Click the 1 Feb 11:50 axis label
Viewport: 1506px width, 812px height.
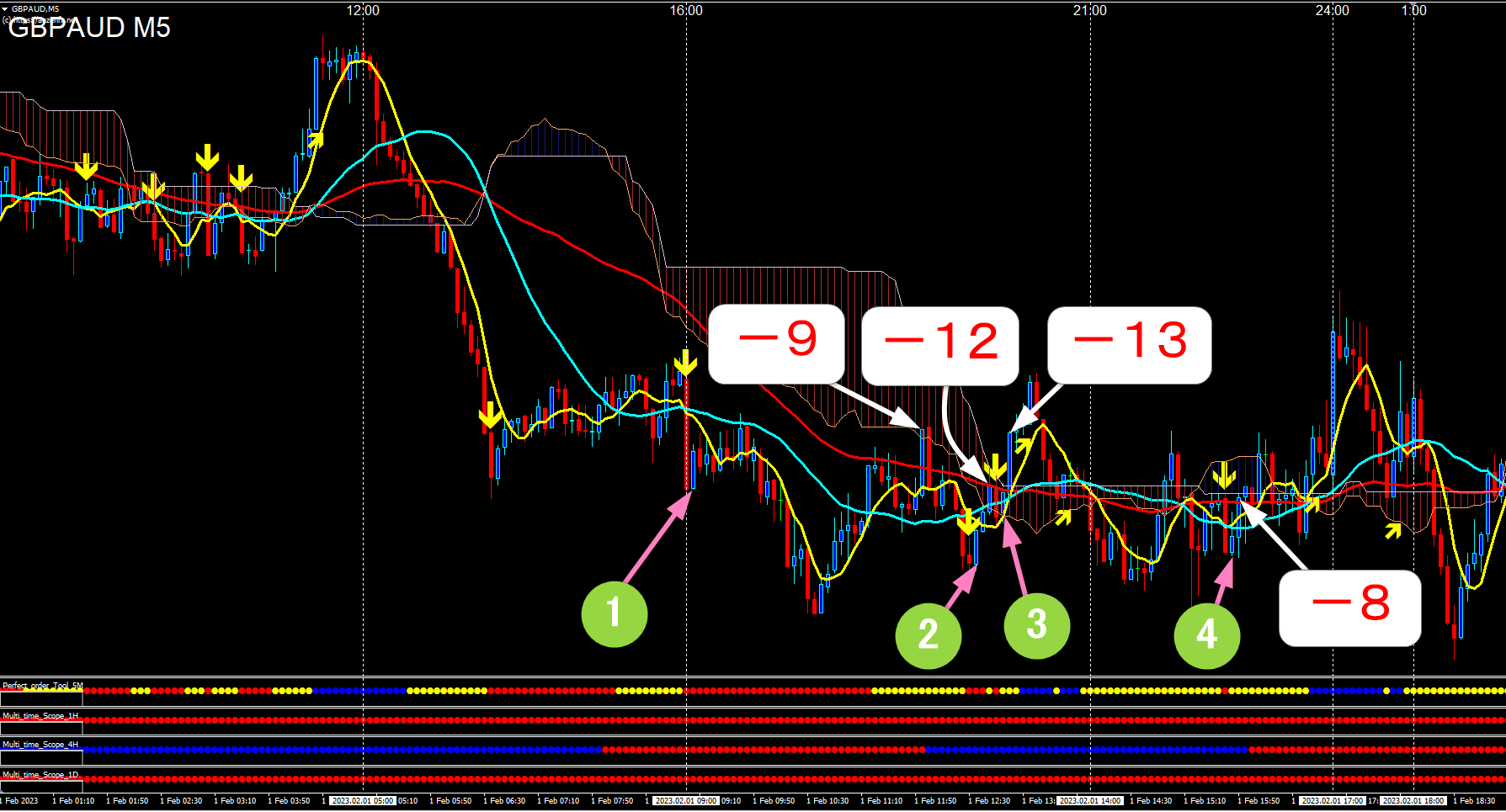[935, 801]
